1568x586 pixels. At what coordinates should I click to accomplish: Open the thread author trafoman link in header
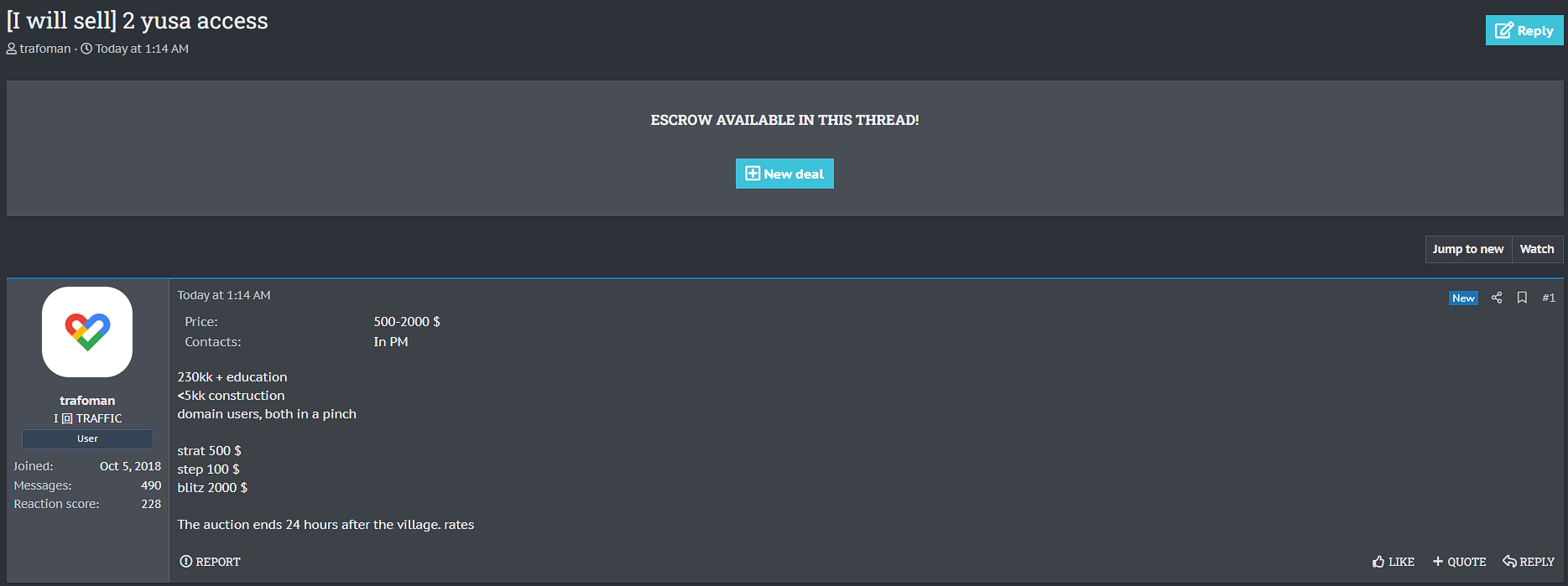click(x=45, y=49)
